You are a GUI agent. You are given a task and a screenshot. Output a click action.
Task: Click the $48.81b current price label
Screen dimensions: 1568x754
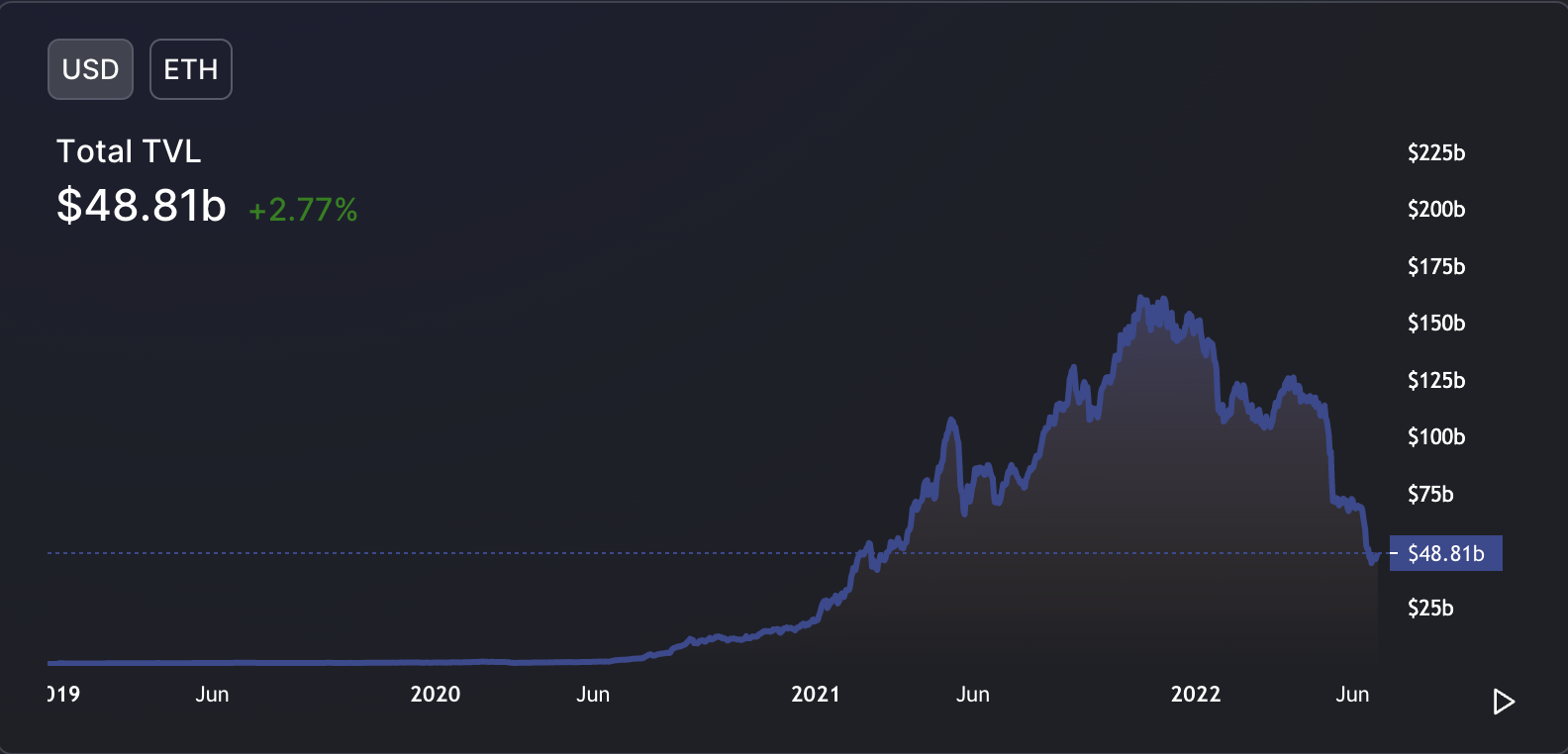(x=1446, y=553)
